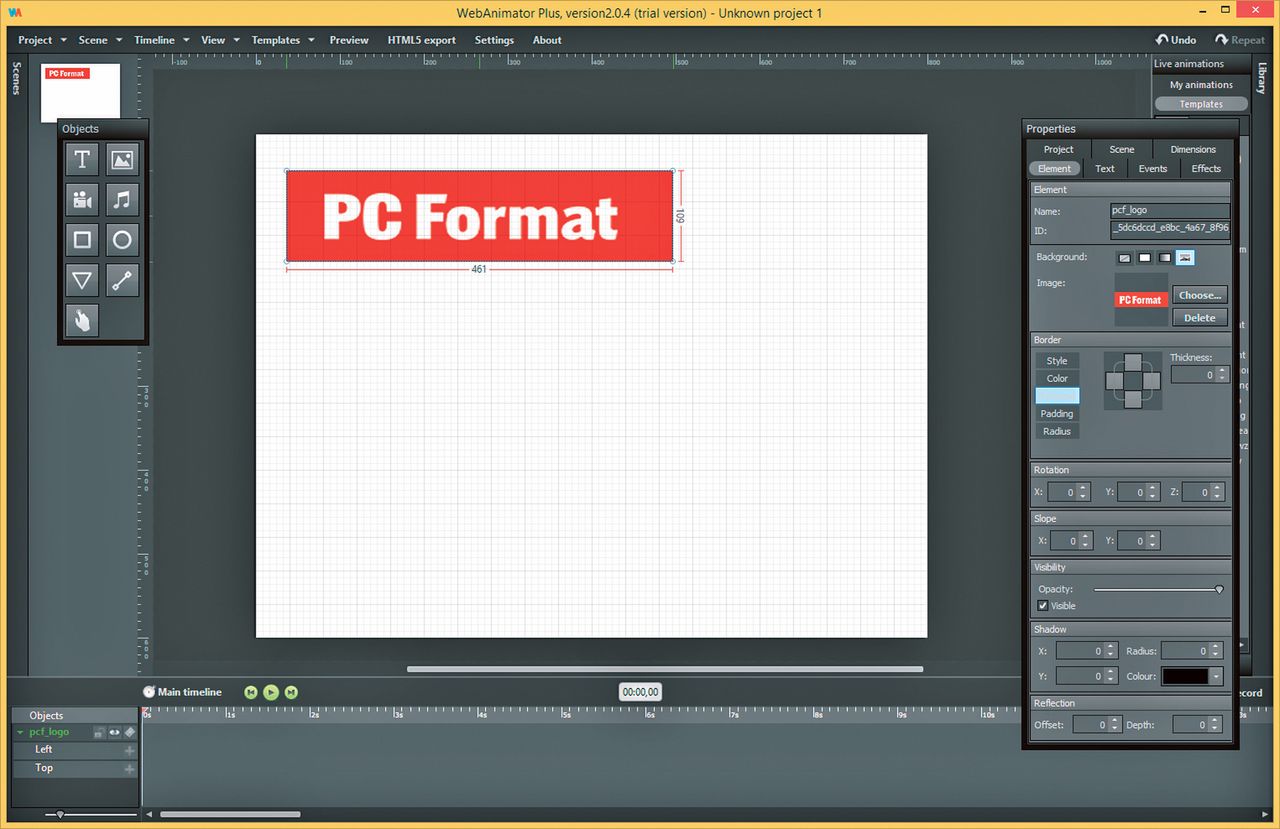The width and height of the screenshot is (1280, 829).
Task: Add a keyframe to the Left property
Action: point(129,750)
